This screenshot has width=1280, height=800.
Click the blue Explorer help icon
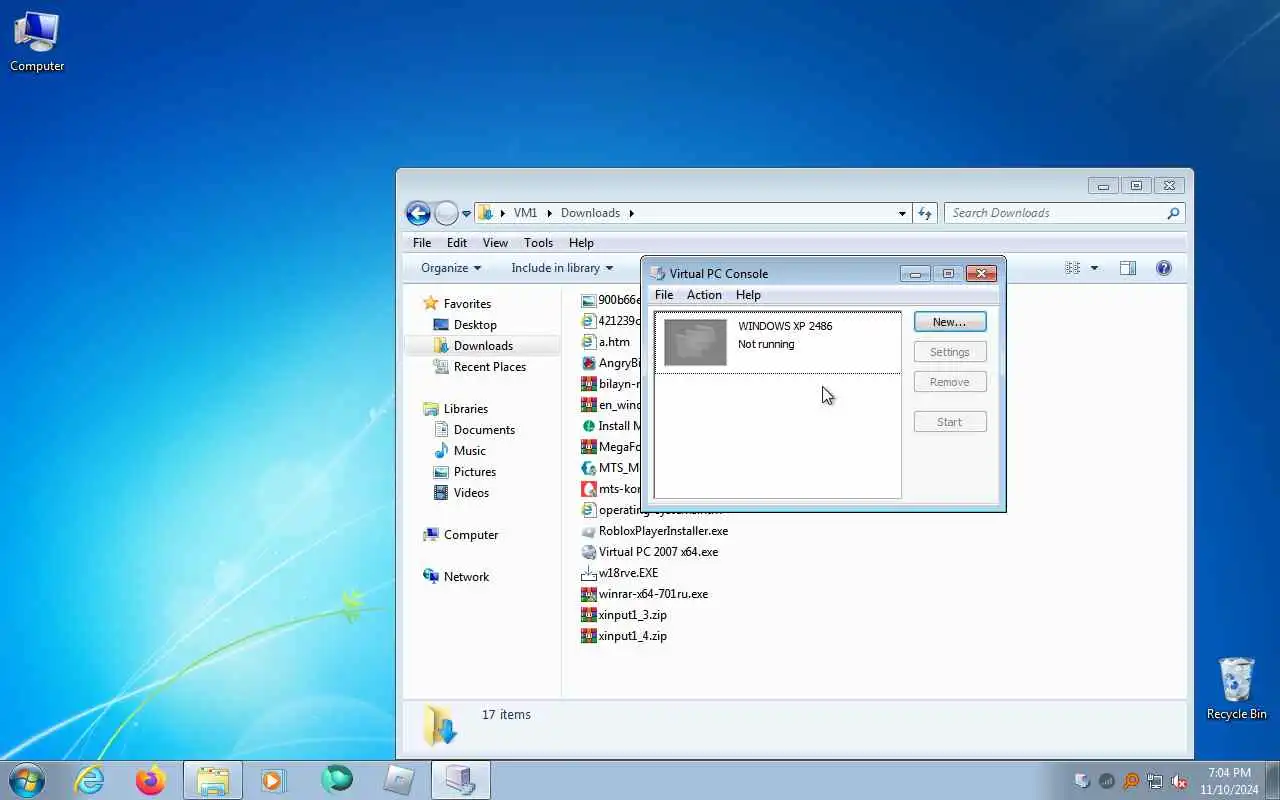coord(1163,268)
